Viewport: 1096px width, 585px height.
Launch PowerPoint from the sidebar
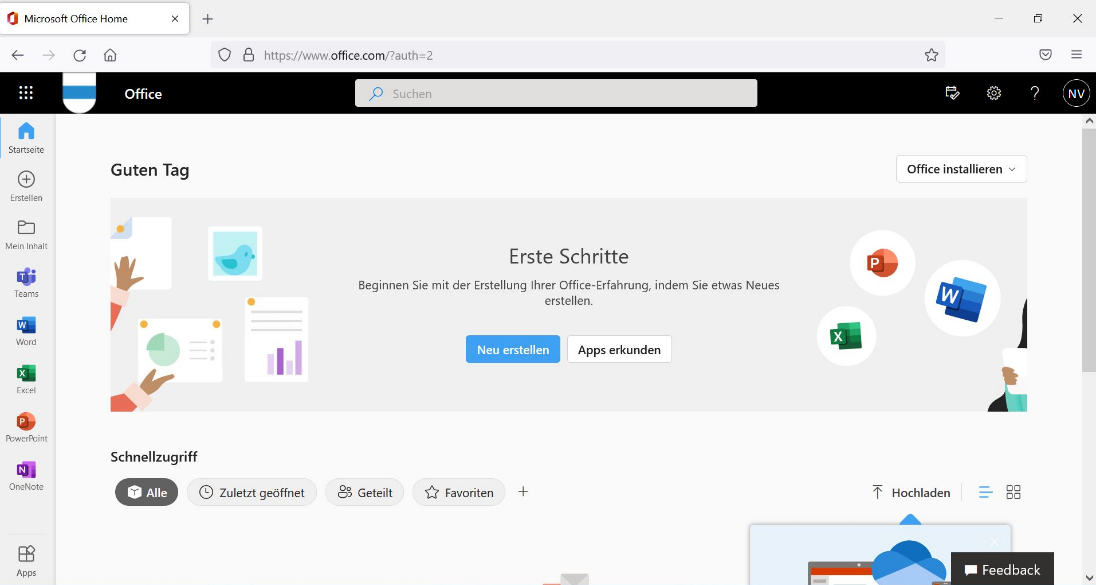click(x=26, y=427)
